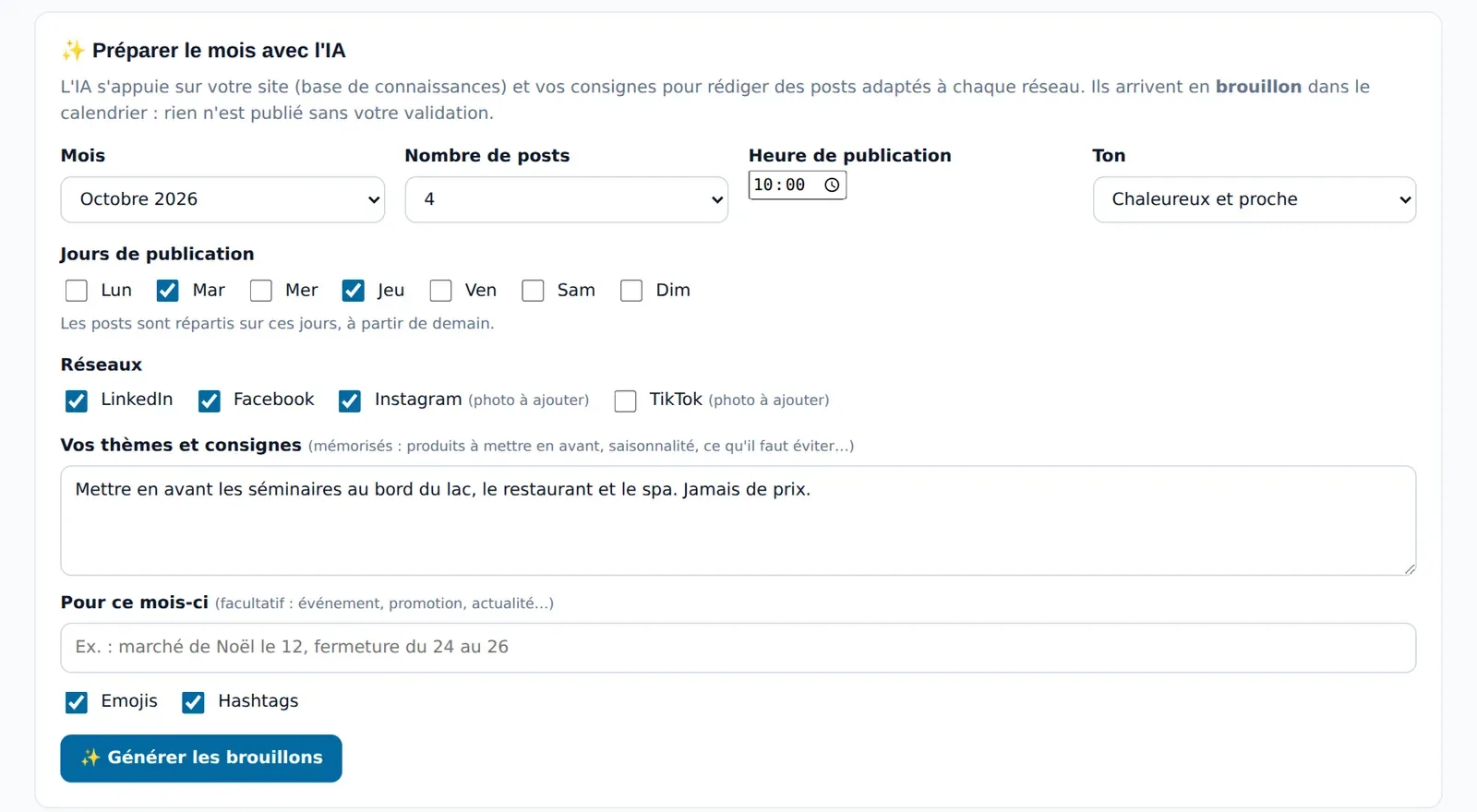This screenshot has height=812, width=1477.
Task: Open the Ton dropdown showing Chaleureux et proche
Action: (1255, 199)
